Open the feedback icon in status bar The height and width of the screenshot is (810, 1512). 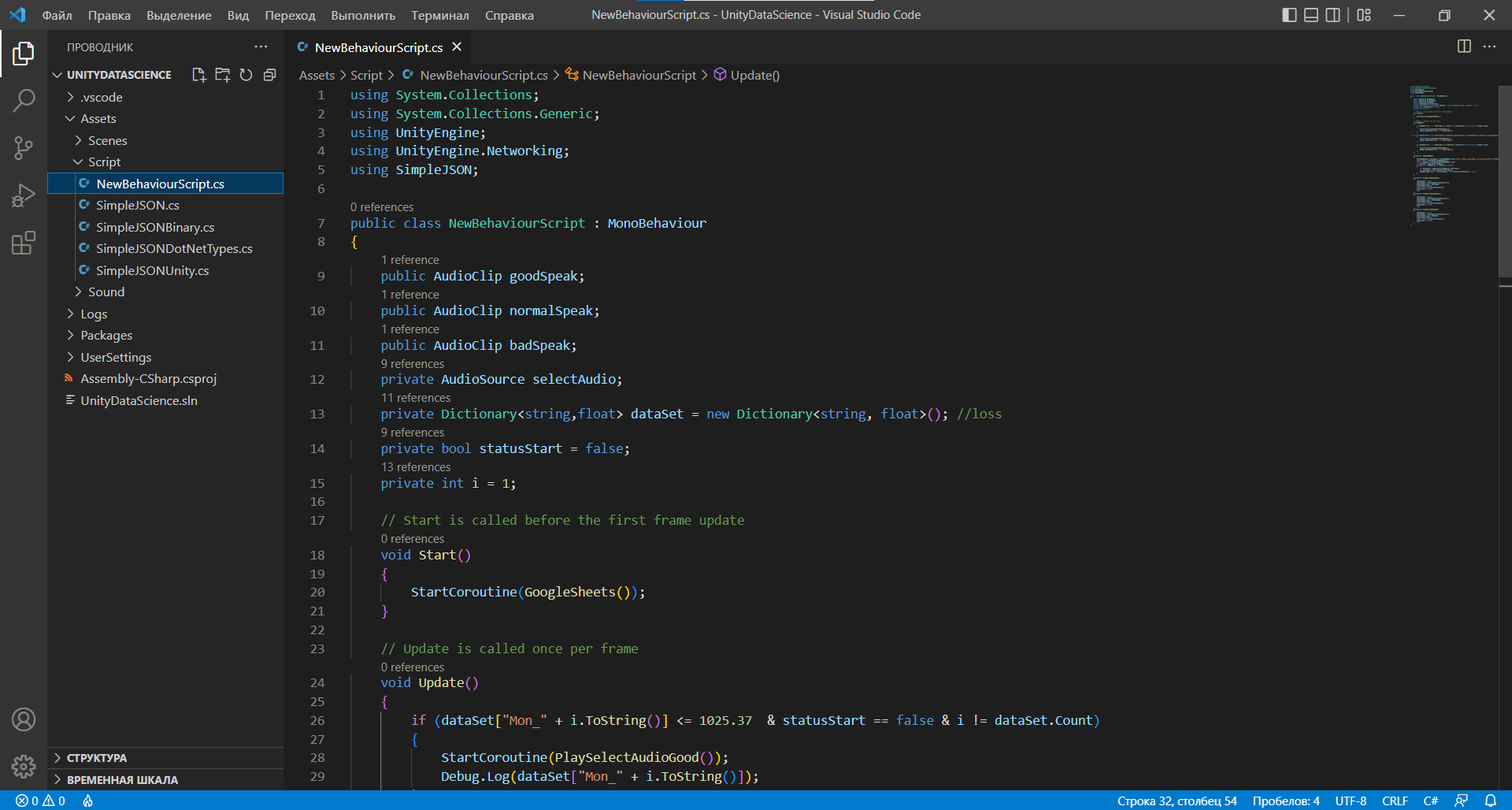click(1461, 801)
